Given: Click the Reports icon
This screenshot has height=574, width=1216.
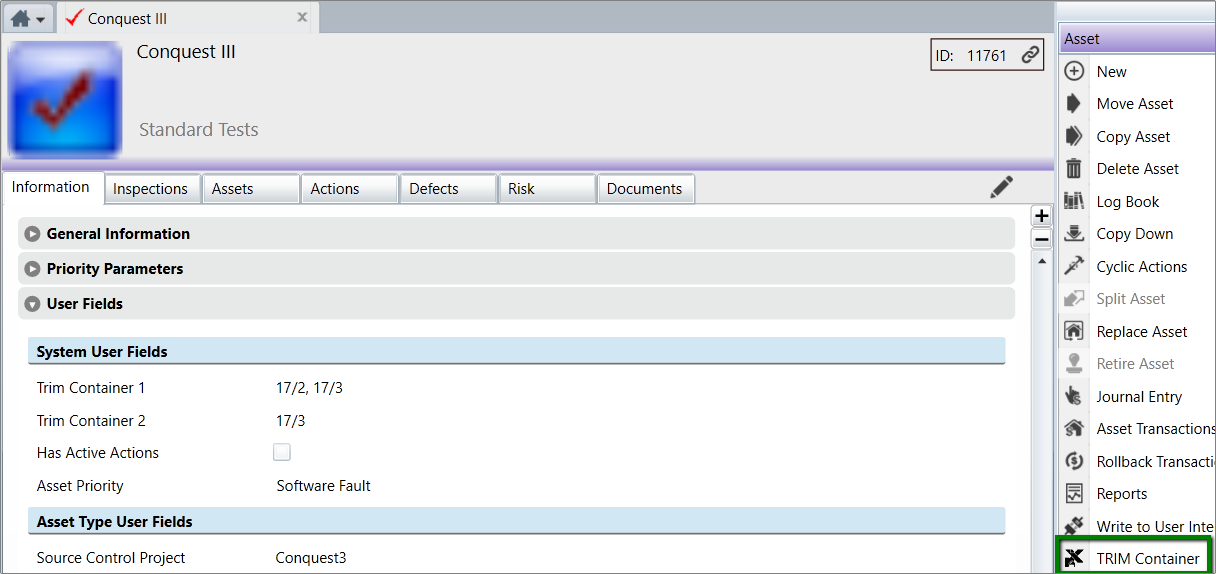Looking at the screenshot, I should 1074,493.
